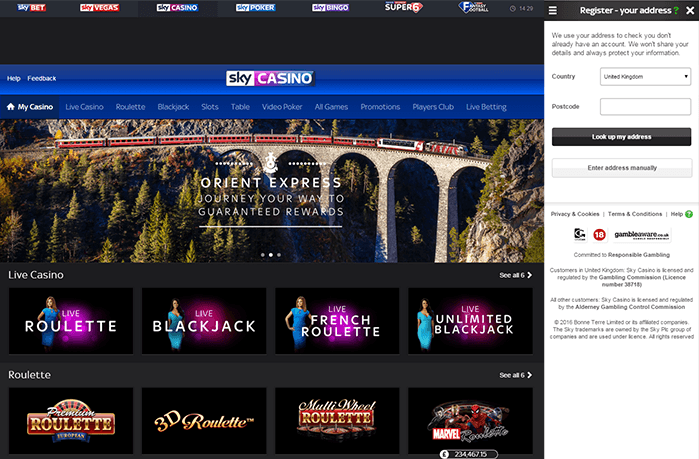The width and height of the screenshot is (699, 459).
Task: Open Privacy & Cookies link
Action: pos(575,214)
